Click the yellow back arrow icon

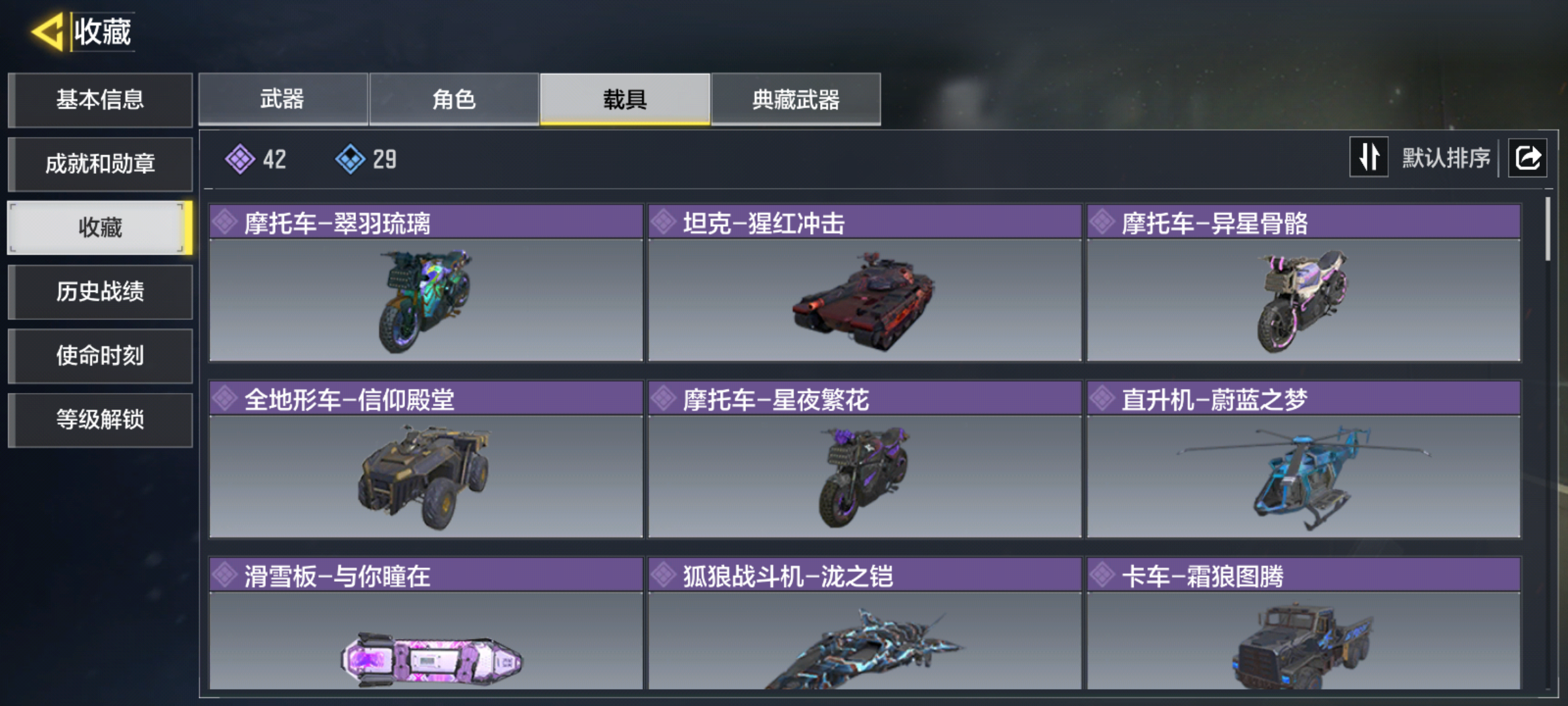pyautogui.click(x=47, y=31)
